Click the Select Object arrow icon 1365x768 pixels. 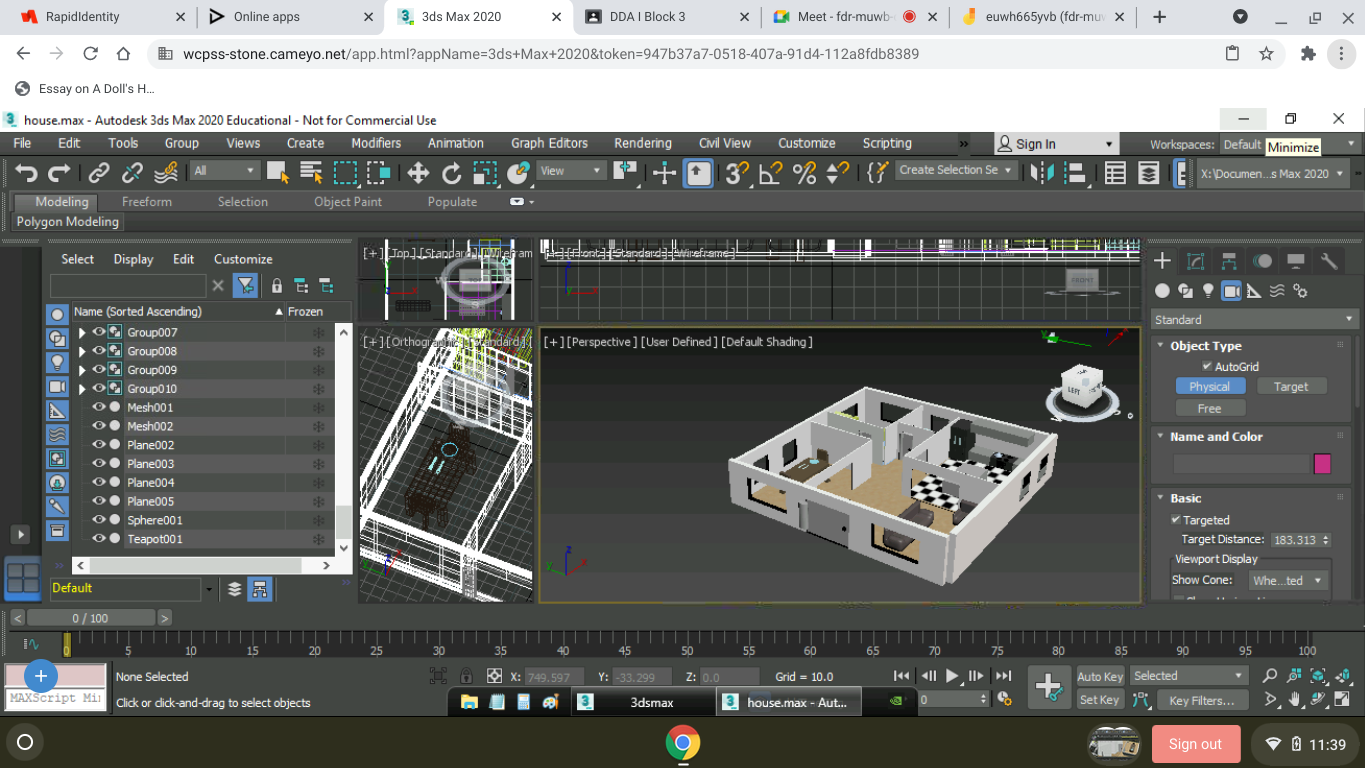[x=276, y=172]
